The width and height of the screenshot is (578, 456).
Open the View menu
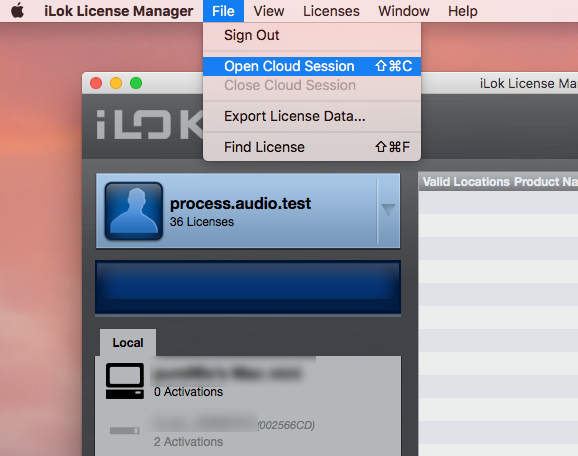tap(269, 11)
